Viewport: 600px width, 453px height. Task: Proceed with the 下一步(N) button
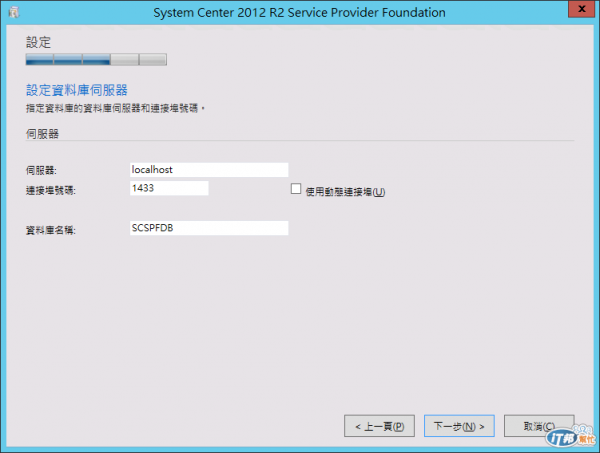click(x=459, y=426)
